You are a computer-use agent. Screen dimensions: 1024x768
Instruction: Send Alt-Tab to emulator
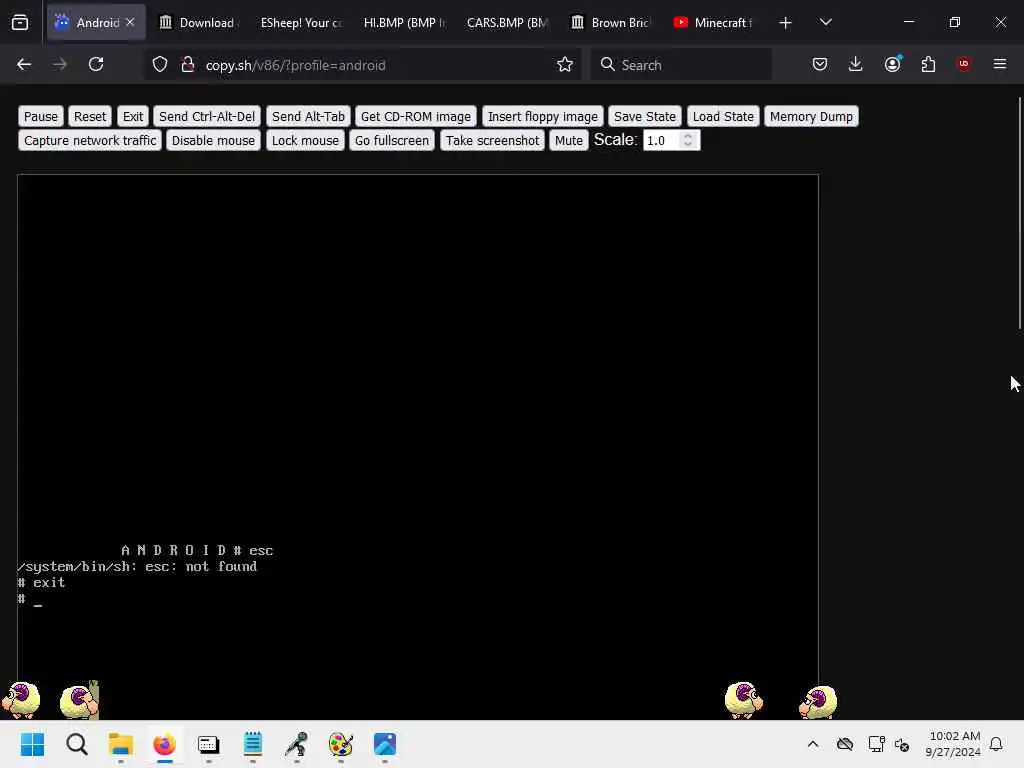tap(308, 116)
